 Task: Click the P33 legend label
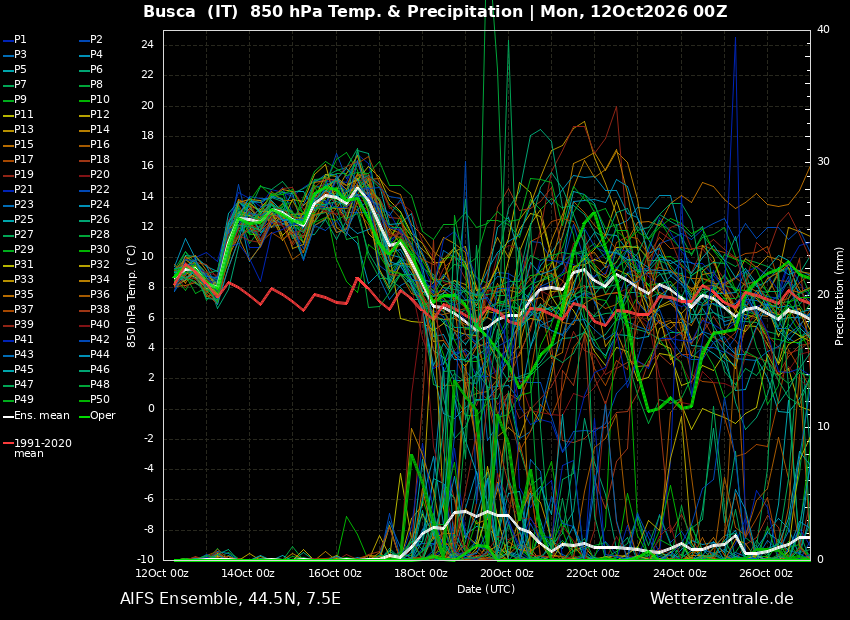[x=24, y=279]
